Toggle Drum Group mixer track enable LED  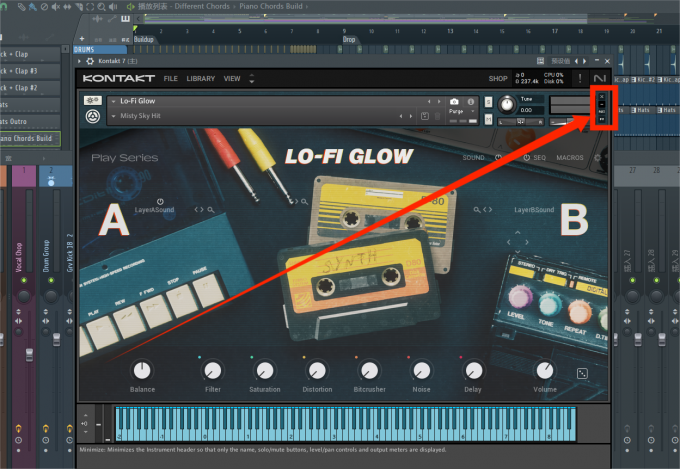point(51,280)
